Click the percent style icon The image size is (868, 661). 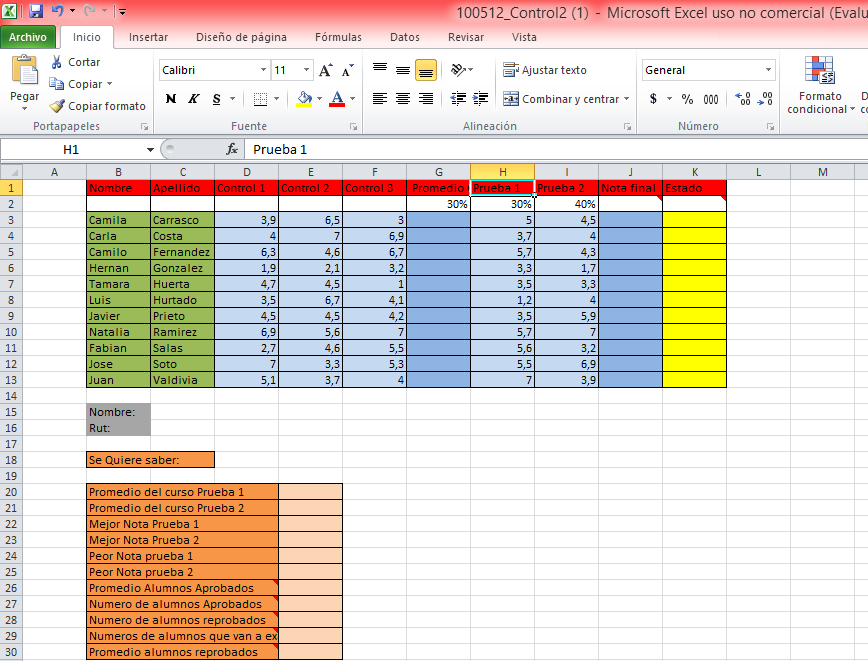click(687, 99)
